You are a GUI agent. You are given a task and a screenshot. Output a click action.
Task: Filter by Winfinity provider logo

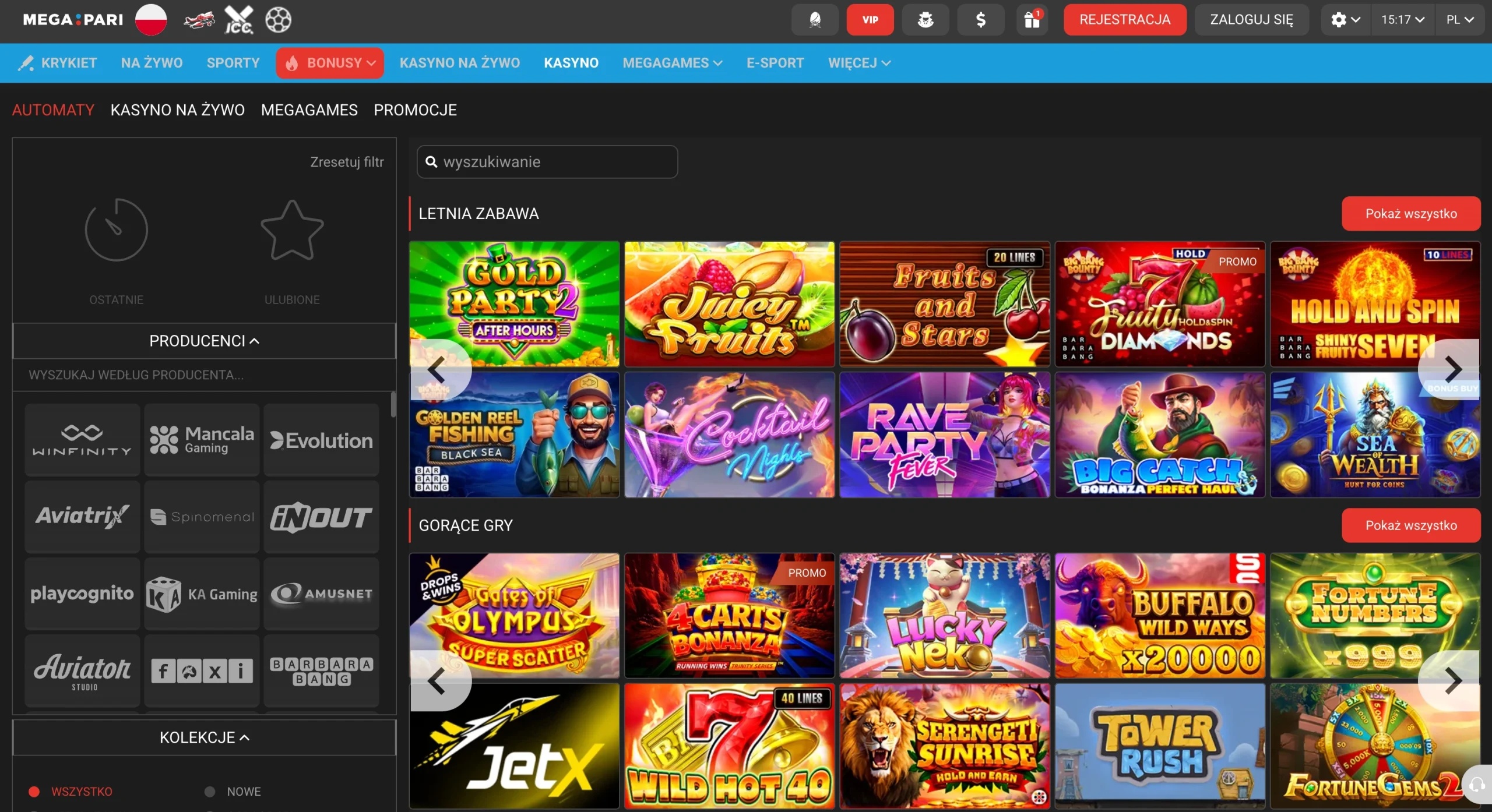click(82, 440)
